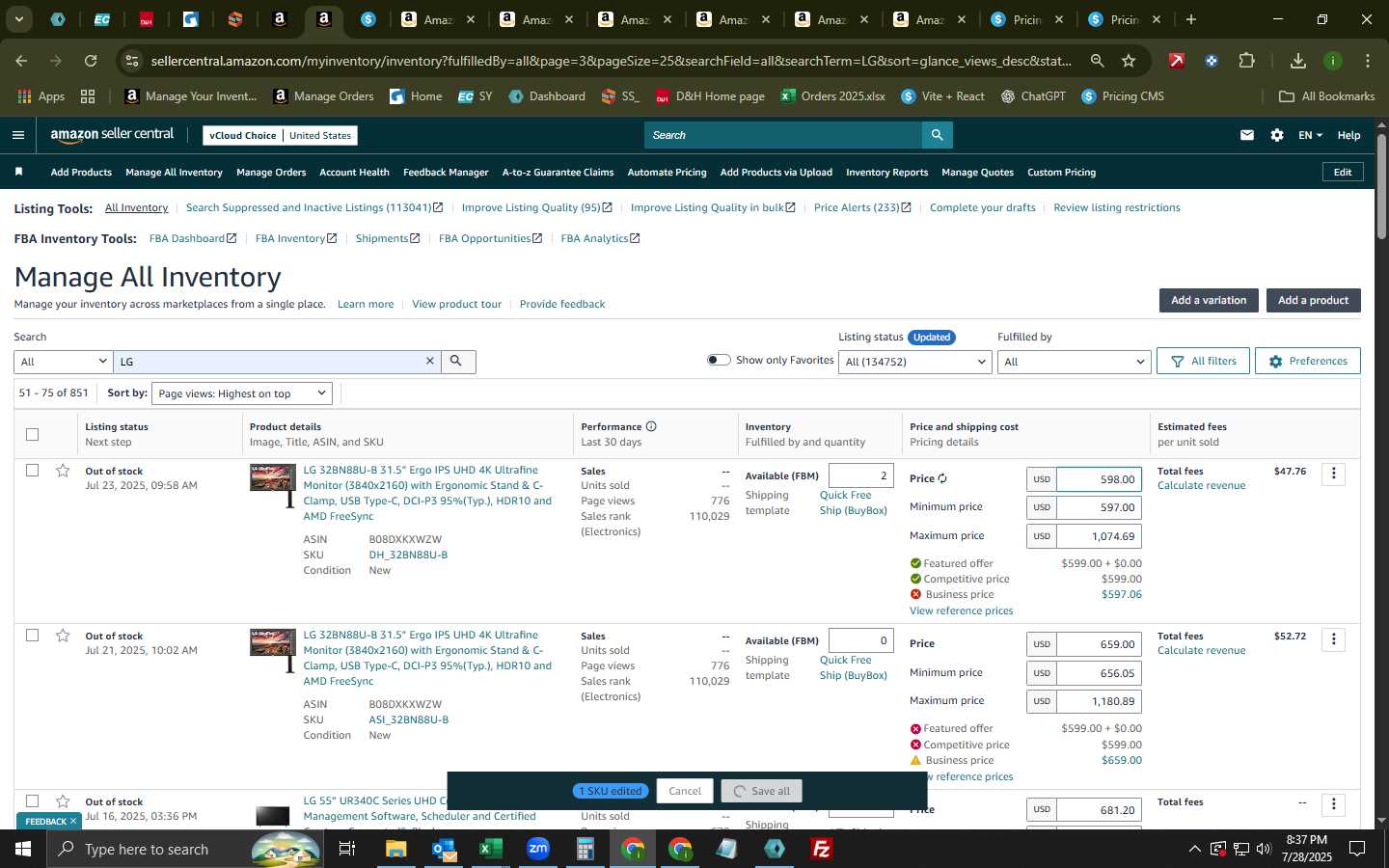This screenshot has width=1389, height=868.
Task: Open Calculator from the taskbar
Action: point(586,849)
